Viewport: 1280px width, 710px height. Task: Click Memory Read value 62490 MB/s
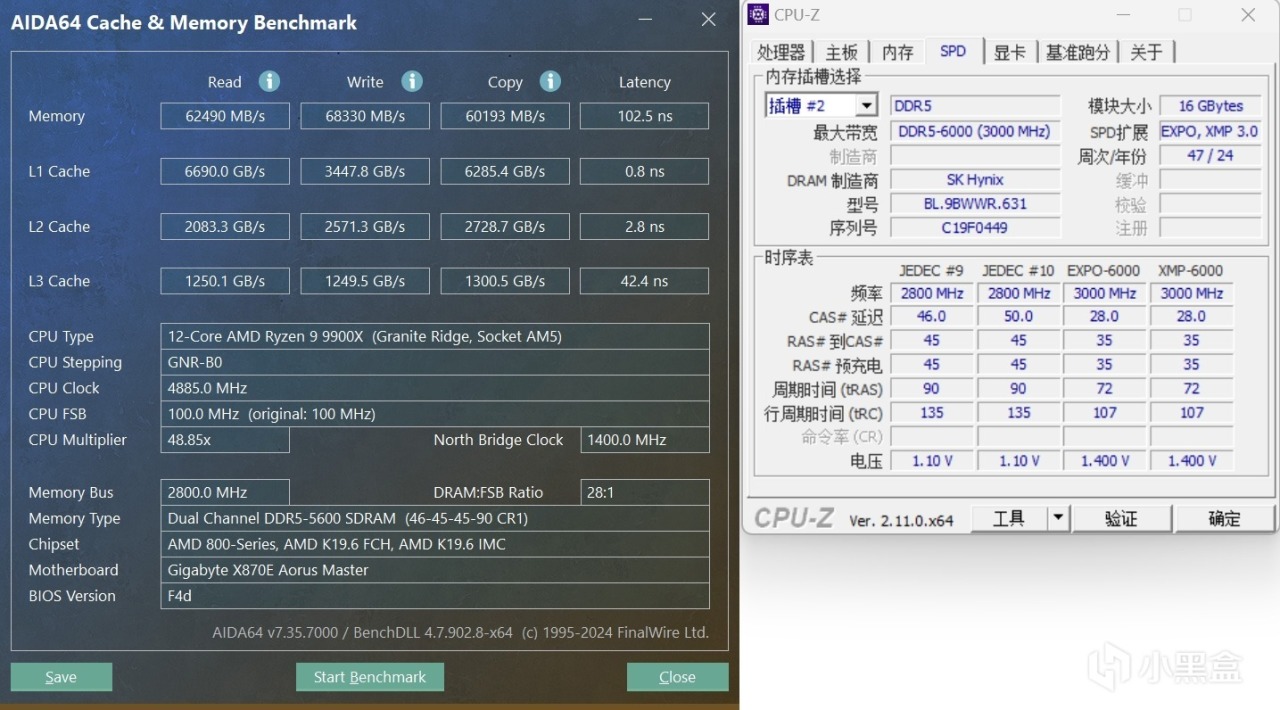coord(225,116)
